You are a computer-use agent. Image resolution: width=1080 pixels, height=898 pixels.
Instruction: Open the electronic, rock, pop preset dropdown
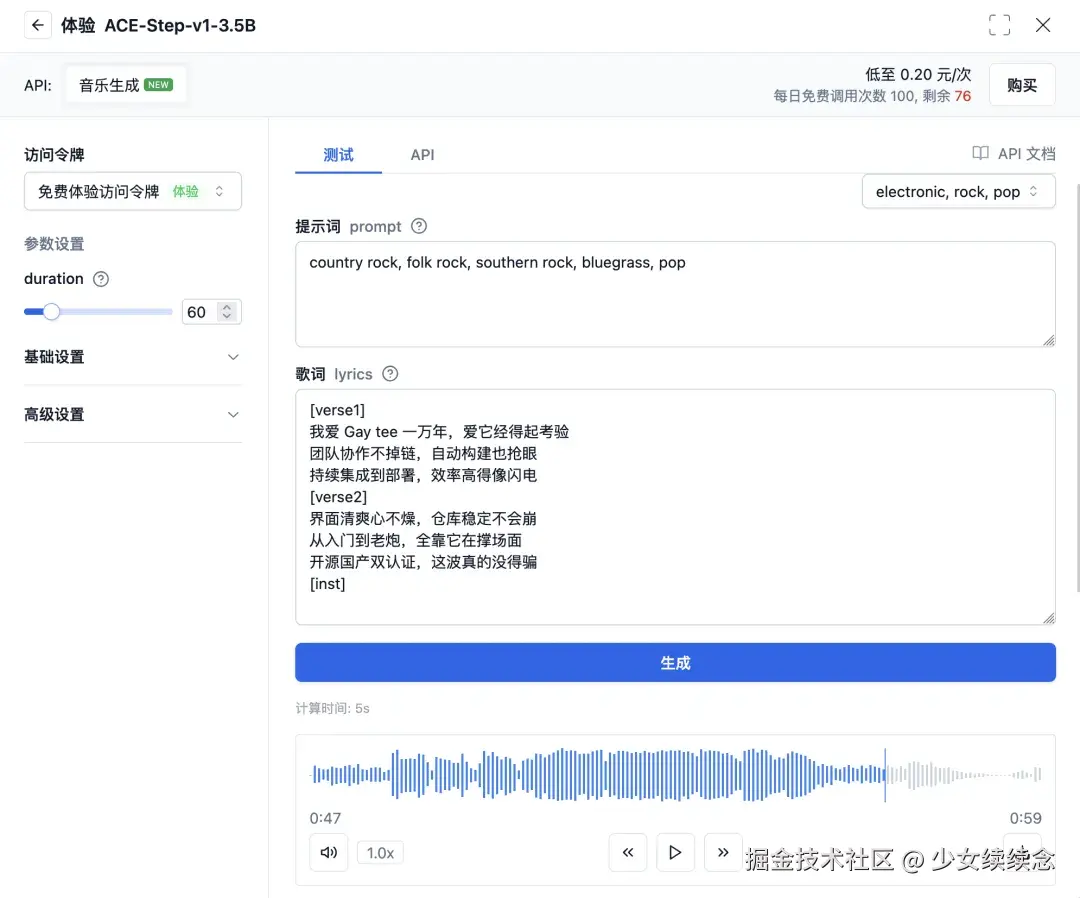click(x=958, y=191)
